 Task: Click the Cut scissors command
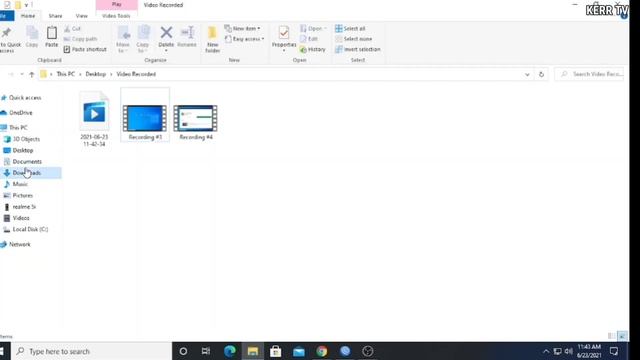point(73,29)
